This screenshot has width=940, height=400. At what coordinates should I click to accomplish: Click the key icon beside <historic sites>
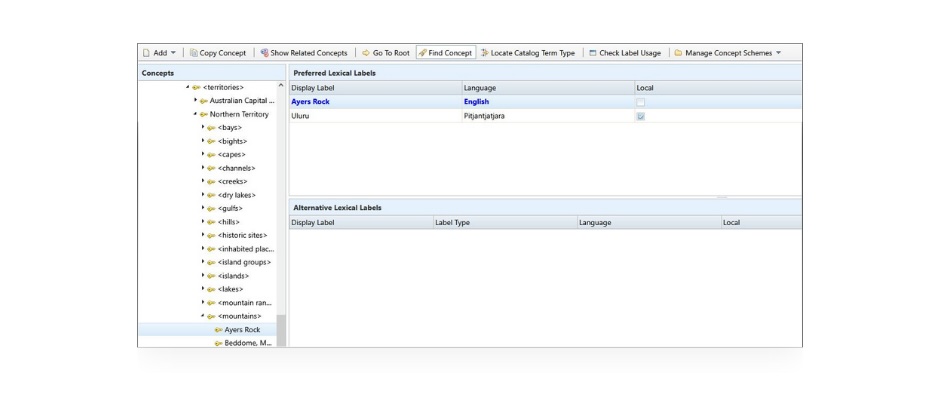pos(211,236)
